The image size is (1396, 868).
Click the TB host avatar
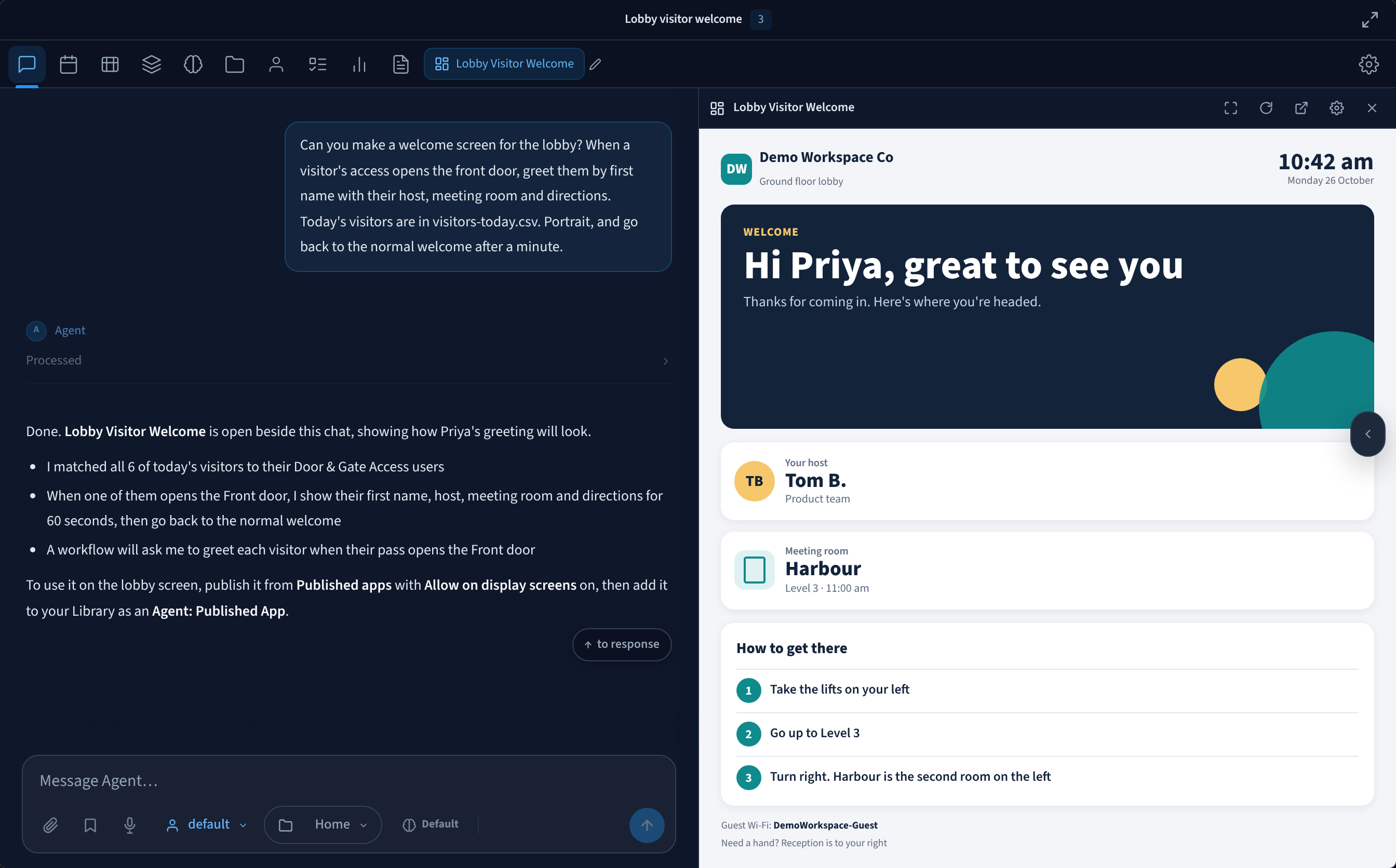(x=754, y=481)
